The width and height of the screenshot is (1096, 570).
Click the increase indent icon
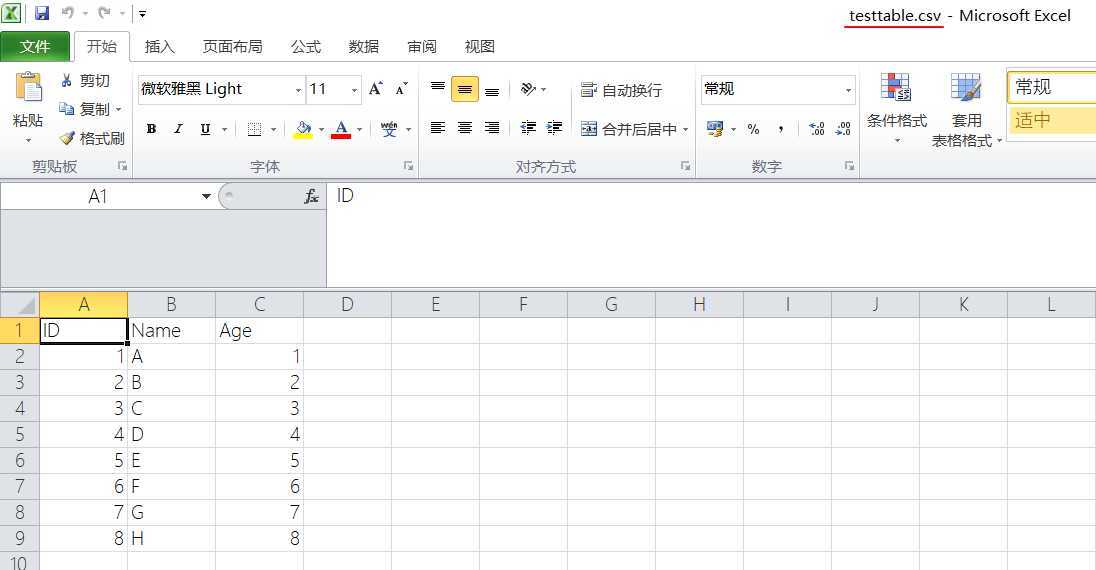coord(554,128)
